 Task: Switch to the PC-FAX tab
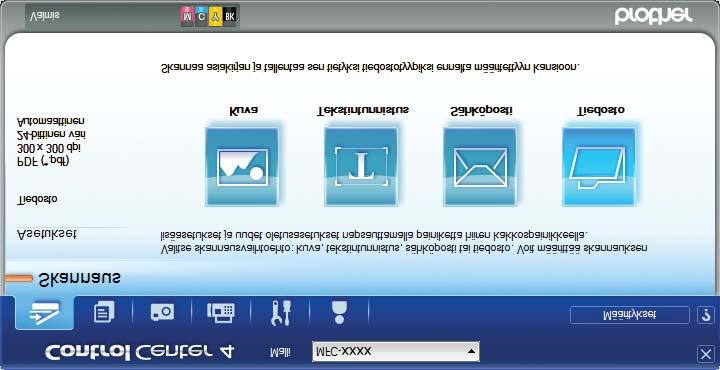click(221, 313)
